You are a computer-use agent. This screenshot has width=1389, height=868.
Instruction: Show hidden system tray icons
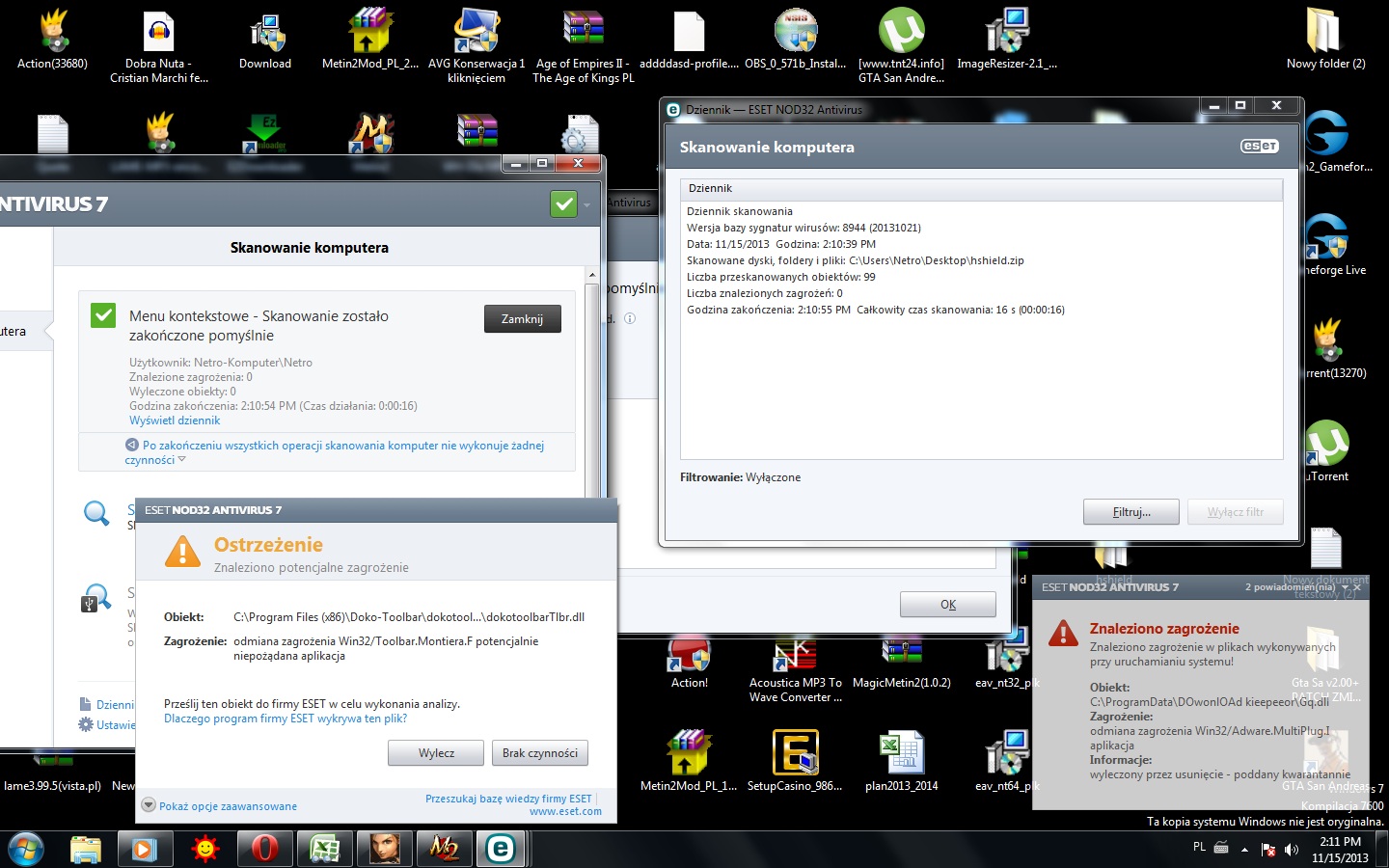pyautogui.click(x=1244, y=850)
